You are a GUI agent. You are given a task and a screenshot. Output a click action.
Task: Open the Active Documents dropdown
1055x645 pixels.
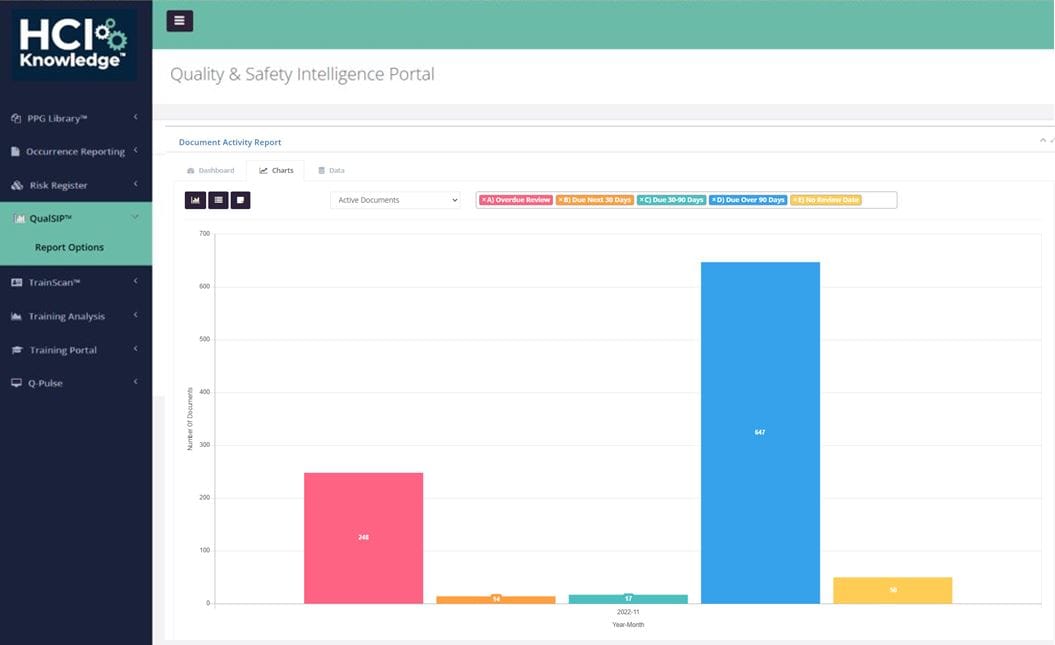coord(395,200)
